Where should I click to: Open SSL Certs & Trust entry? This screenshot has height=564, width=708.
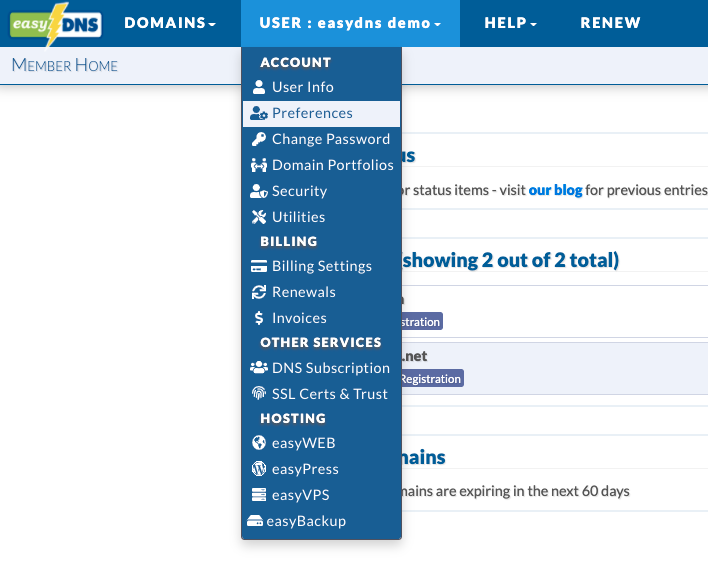click(x=321, y=394)
